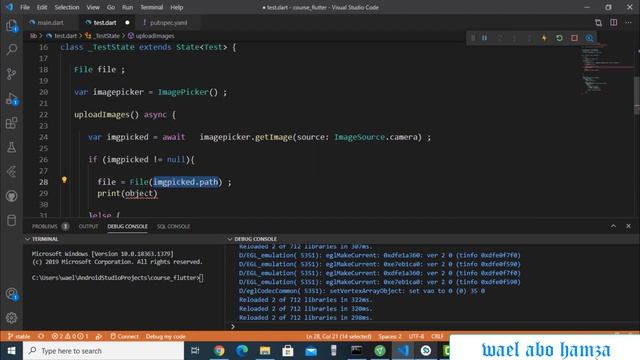Screen dimensions: 640x360
Task: Open the Task View taskbar button
Action: [x=195, y=351]
